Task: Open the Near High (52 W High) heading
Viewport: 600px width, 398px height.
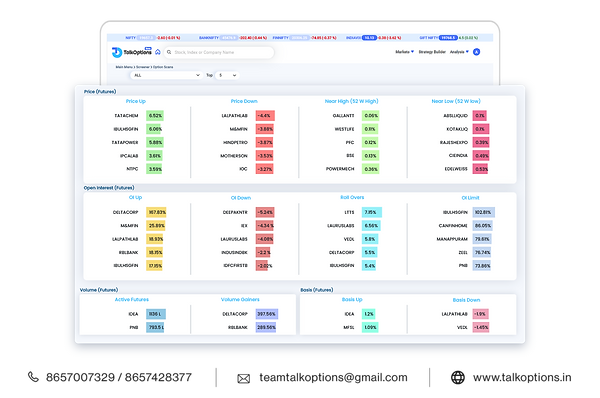Action: 351,101
